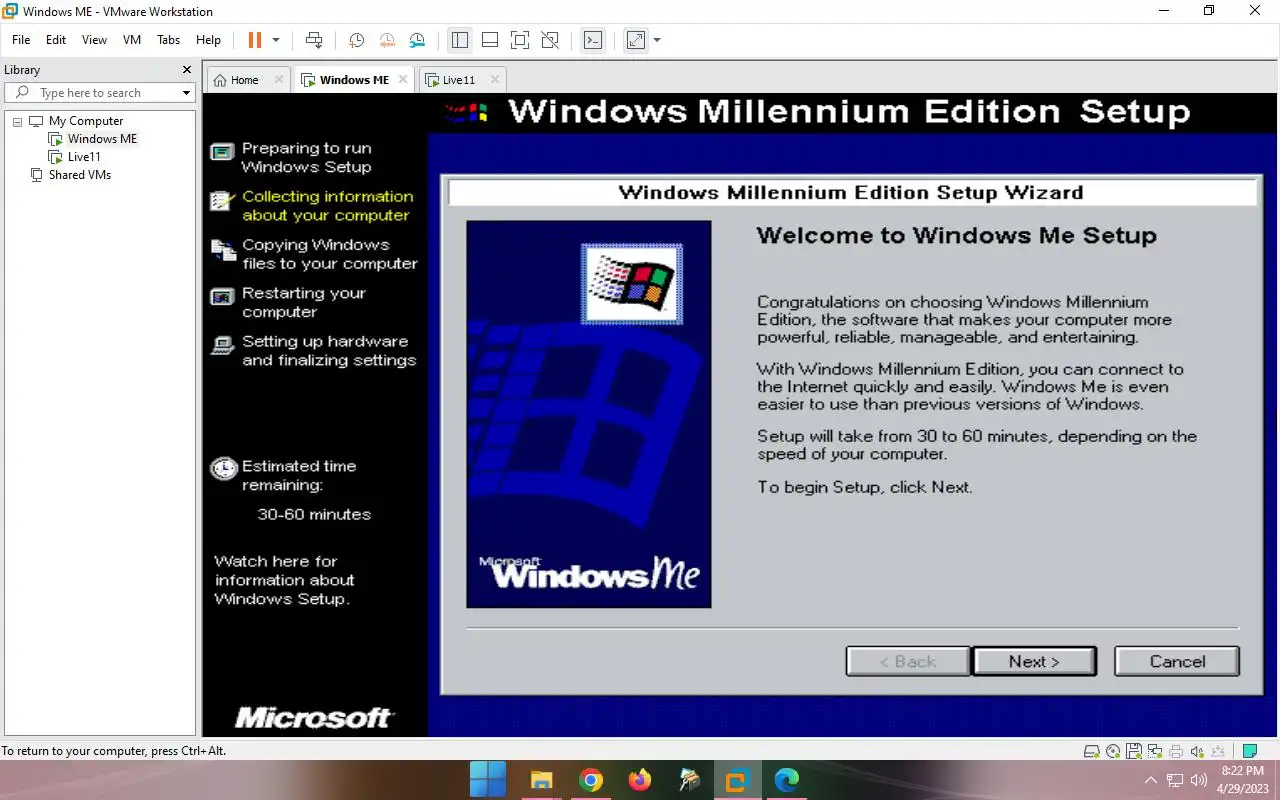Click the estimated time clock icon
The image size is (1280, 800).
(224, 468)
